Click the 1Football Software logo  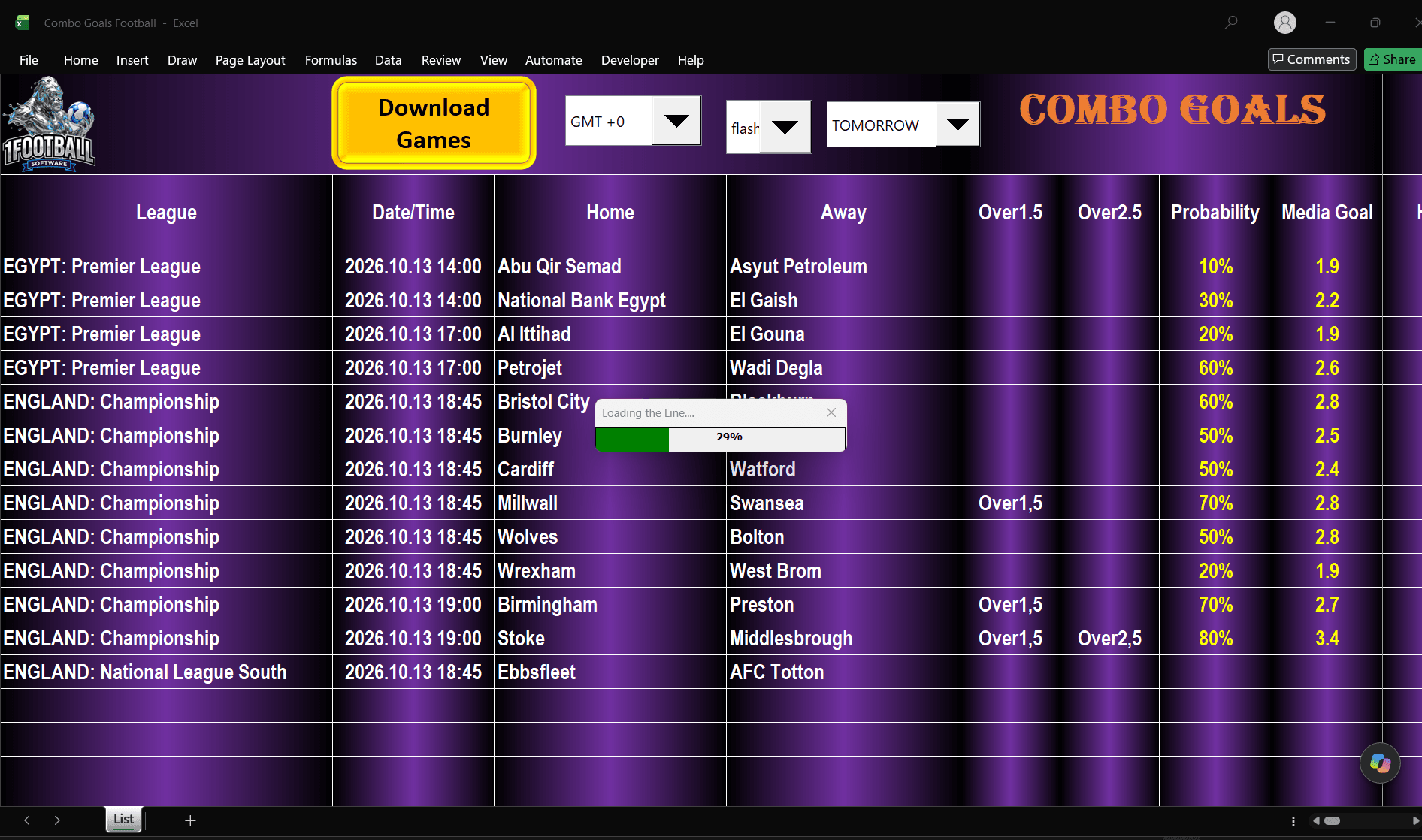point(50,124)
